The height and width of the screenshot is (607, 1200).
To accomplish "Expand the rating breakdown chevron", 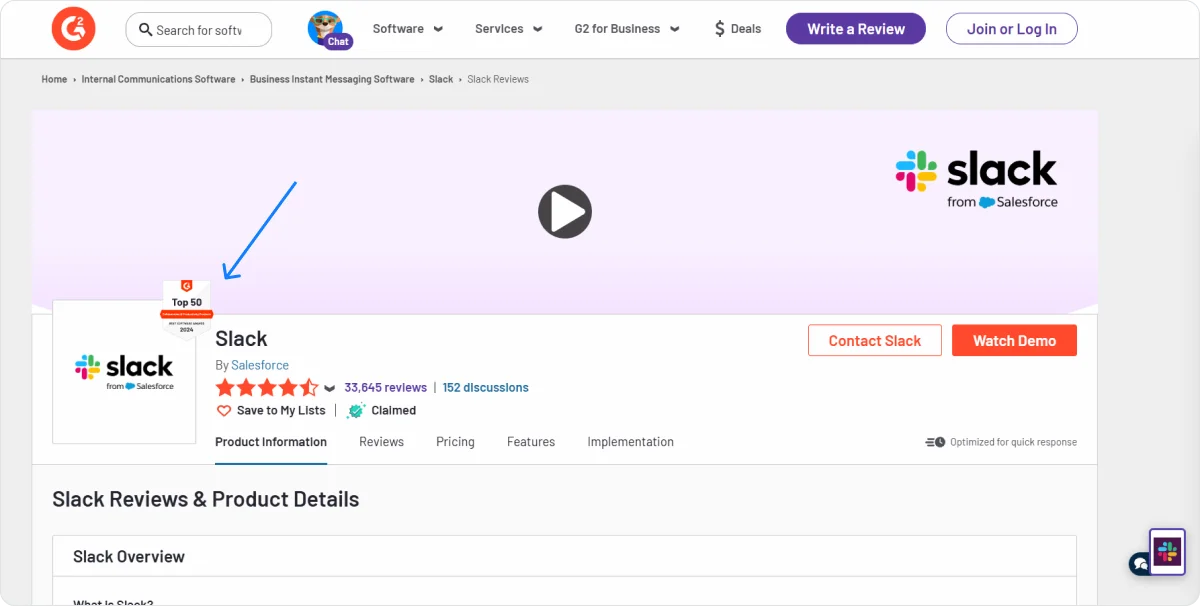I will click(330, 389).
